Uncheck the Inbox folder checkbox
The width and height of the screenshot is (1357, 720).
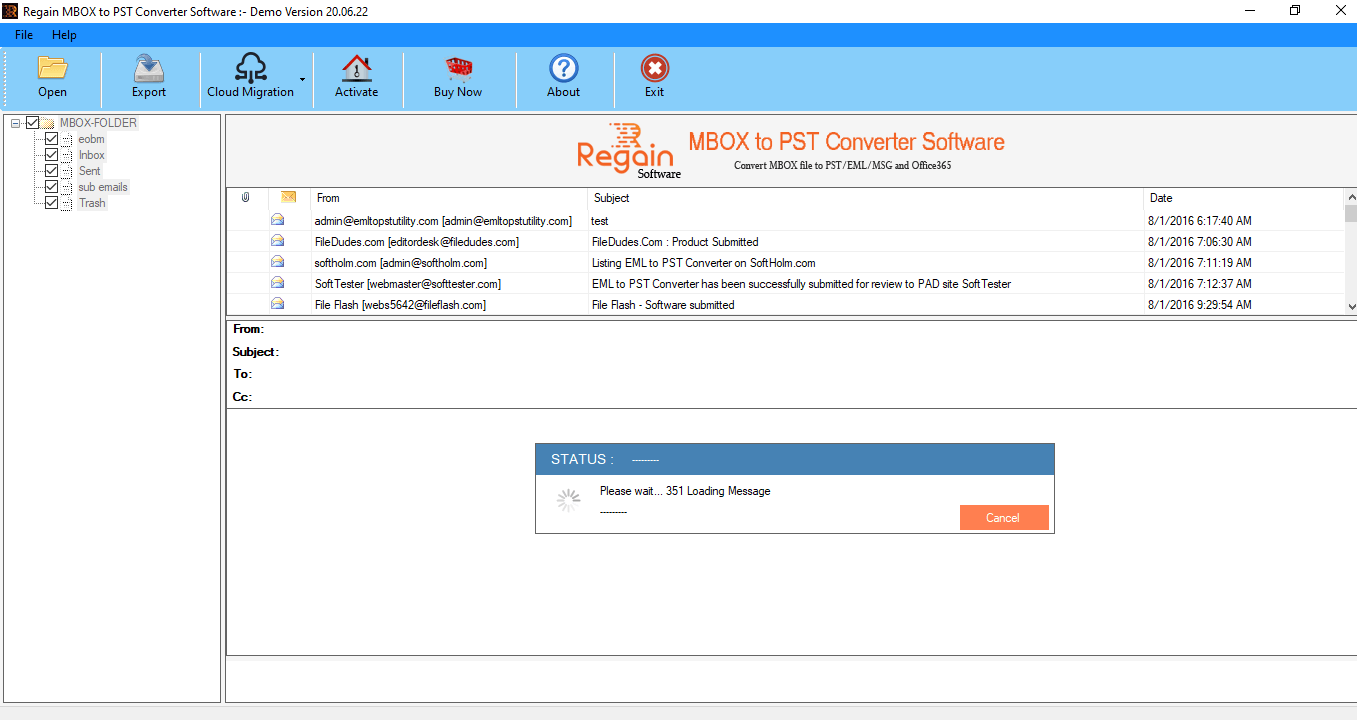coord(52,155)
